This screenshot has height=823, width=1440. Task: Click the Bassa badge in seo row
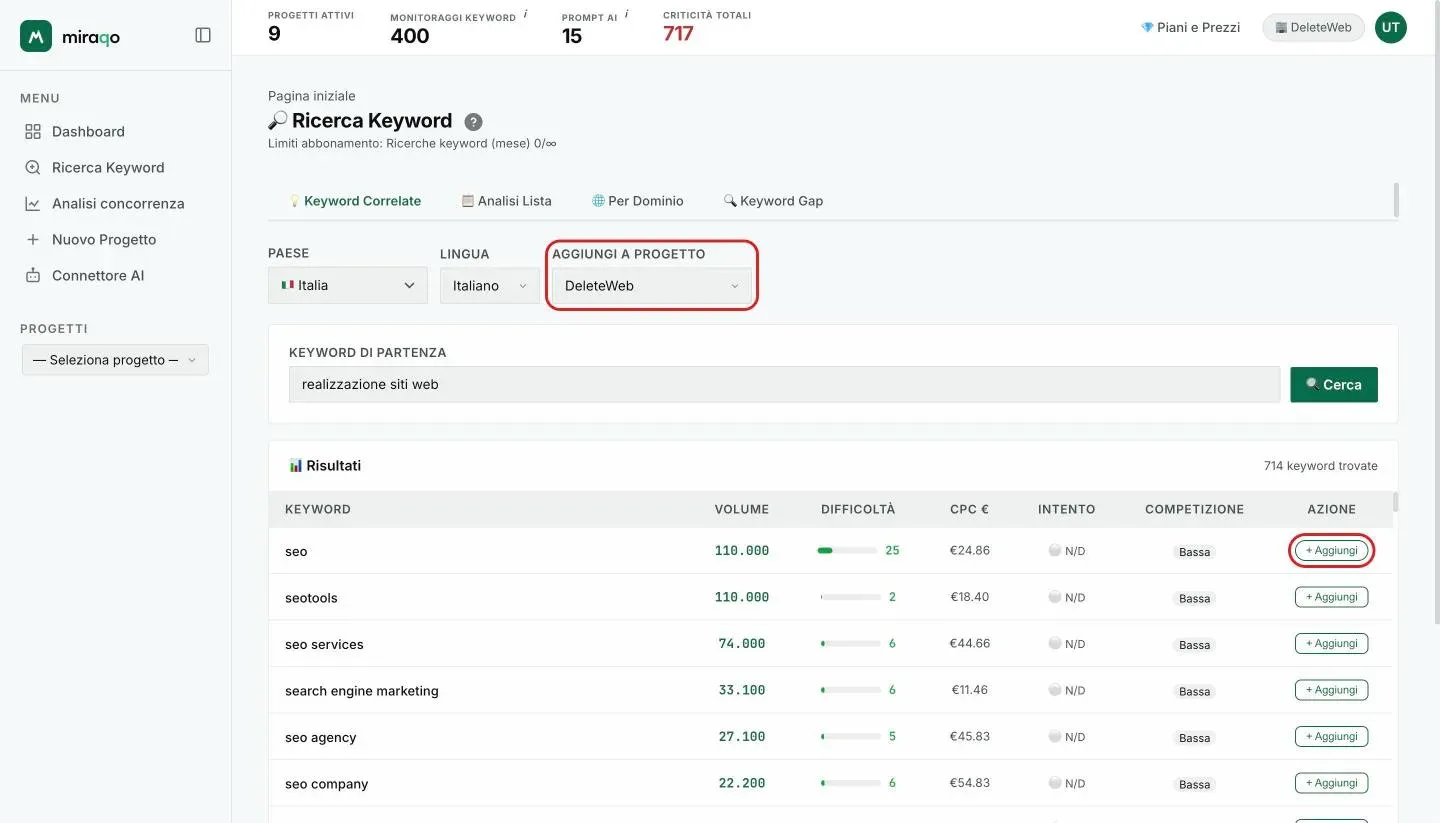pos(1194,551)
